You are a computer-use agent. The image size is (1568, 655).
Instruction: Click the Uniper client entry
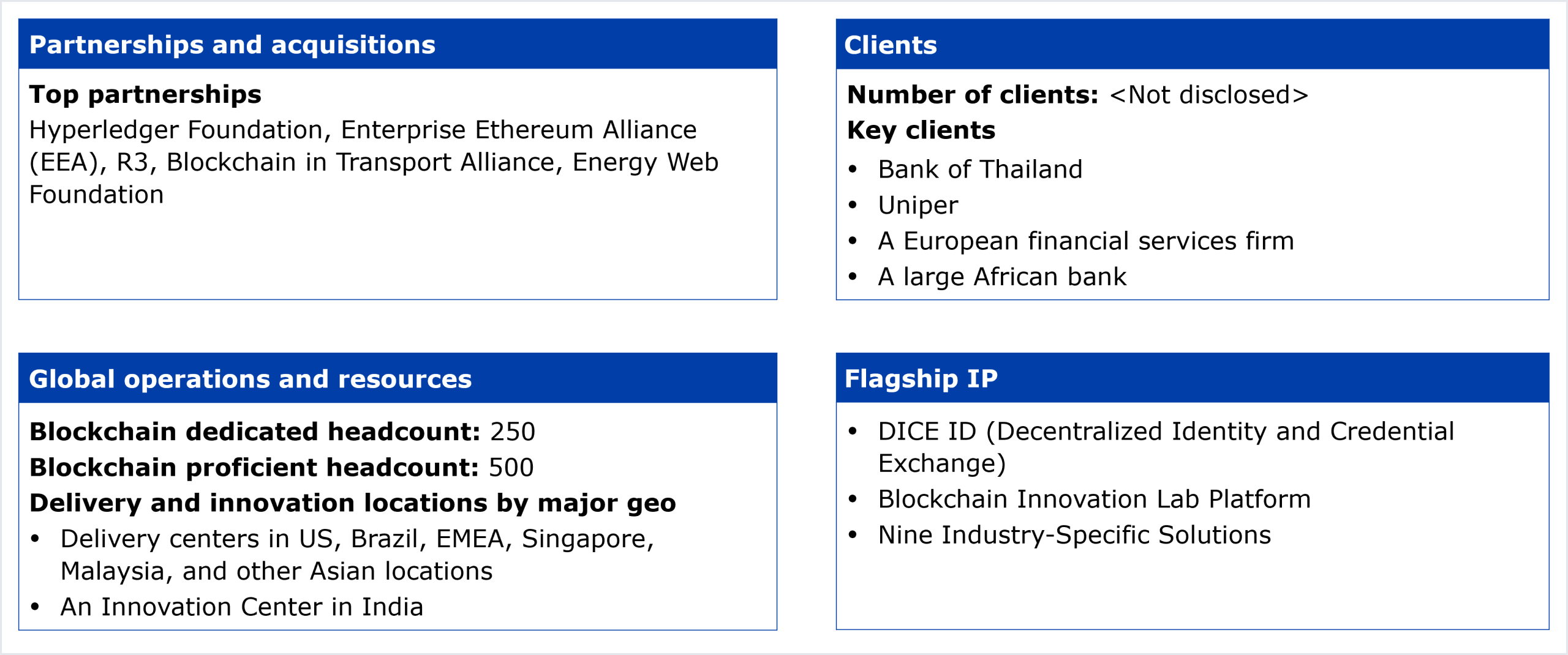pyautogui.click(x=918, y=205)
